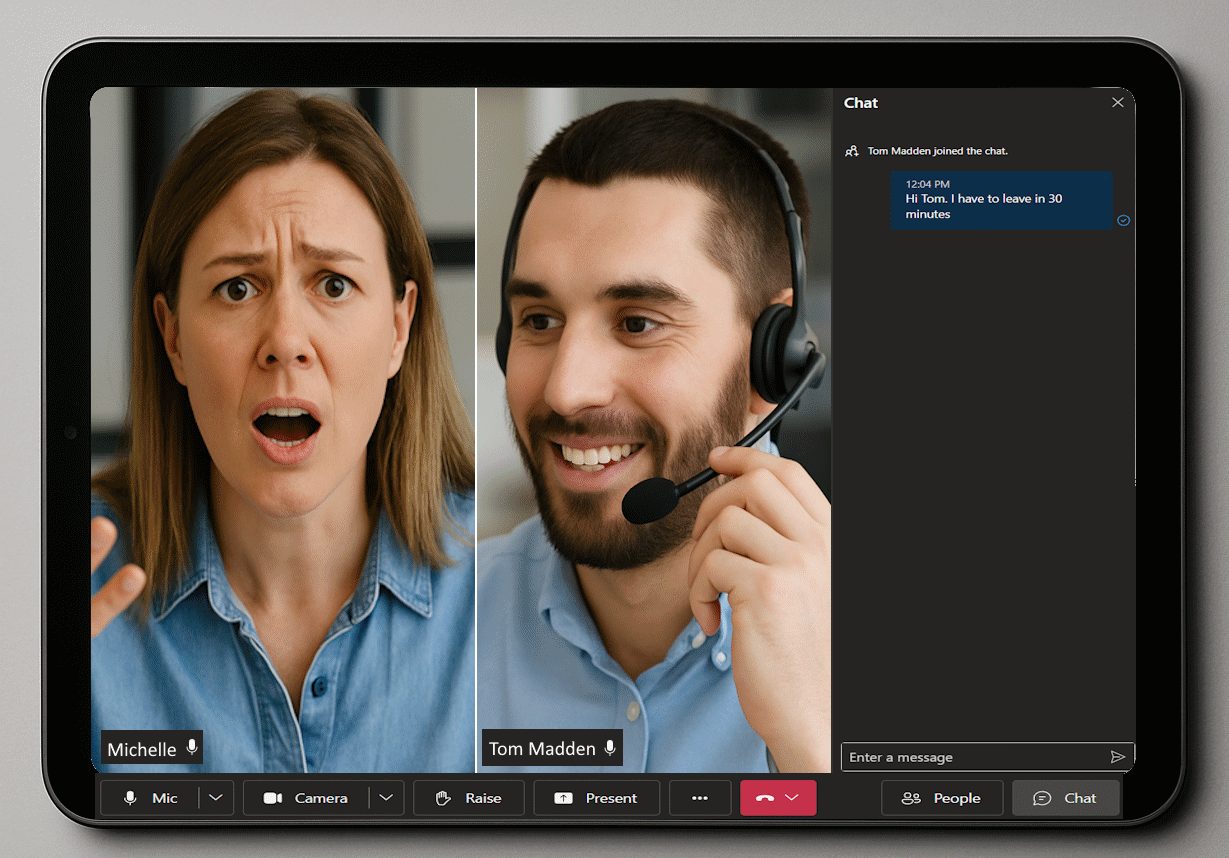Select Tom Madden's video tile
The image size is (1229, 858).
[654, 400]
